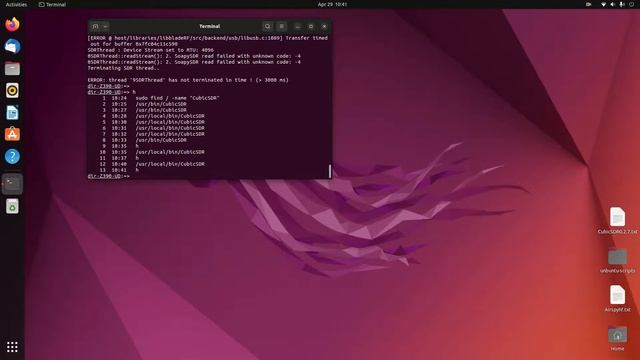Click history entry 8 at 10:33
The height and width of the screenshot is (360, 640).
coord(144,140)
